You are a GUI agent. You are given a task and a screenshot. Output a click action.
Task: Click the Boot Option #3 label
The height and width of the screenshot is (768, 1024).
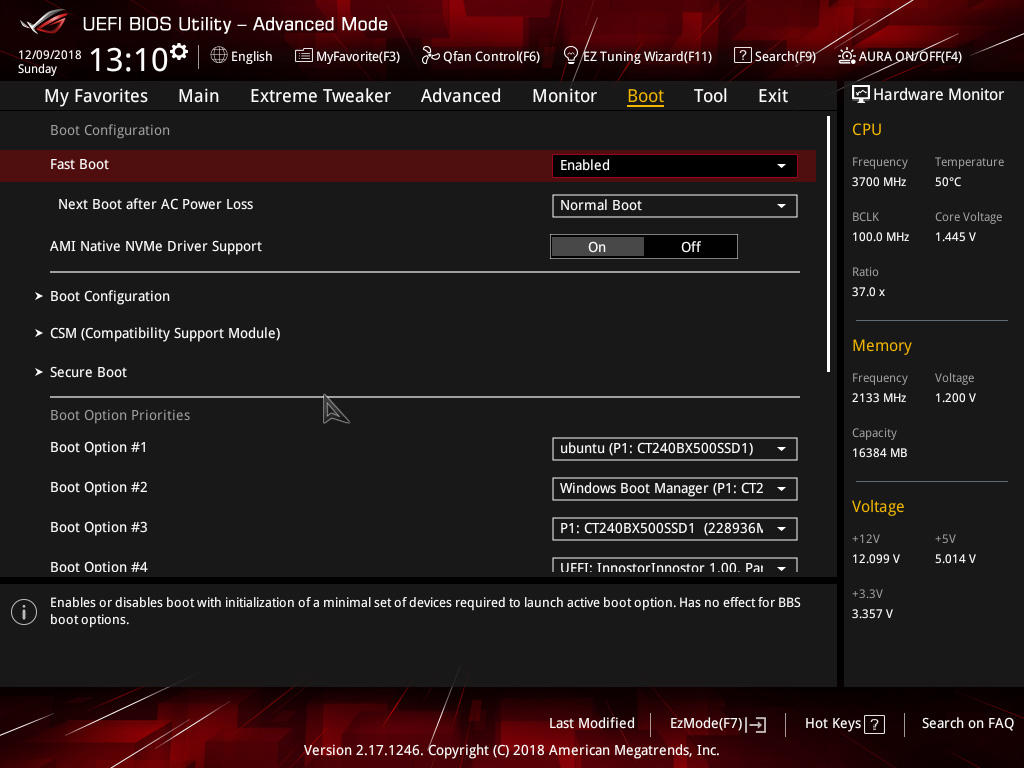(99, 527)
